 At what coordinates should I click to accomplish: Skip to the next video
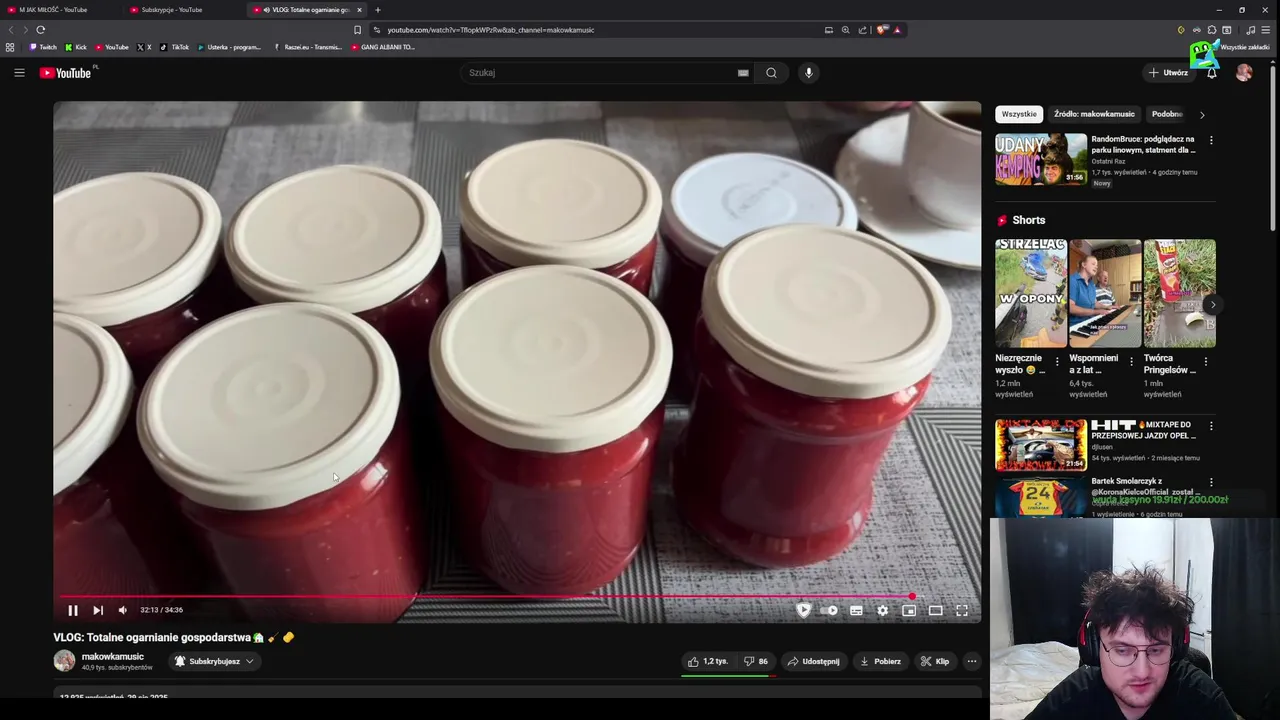pos(98,610)
